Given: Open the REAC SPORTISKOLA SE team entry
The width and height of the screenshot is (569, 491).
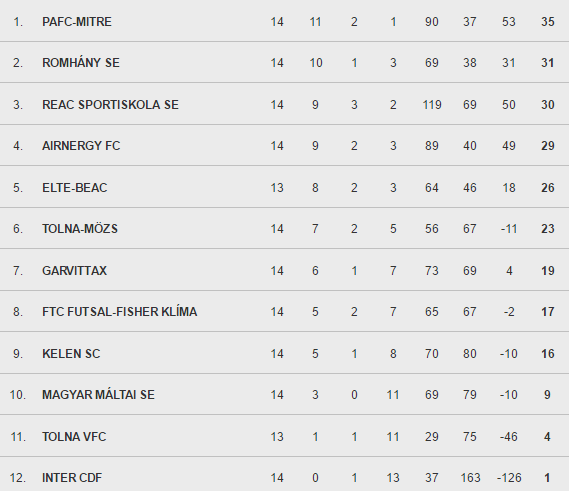Looking at the screenshot, I should [x=110, y=105].
